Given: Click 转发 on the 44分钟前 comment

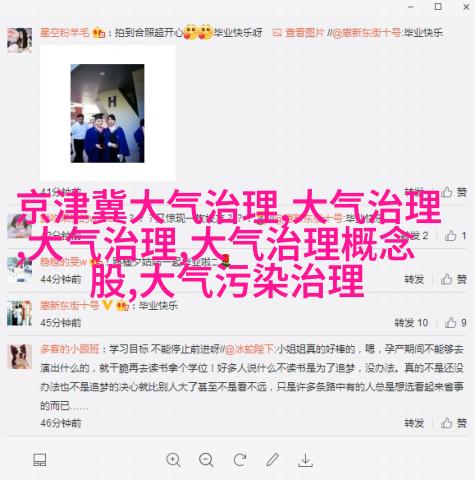Looking at the screenshot, I should (x=414, y=279).
